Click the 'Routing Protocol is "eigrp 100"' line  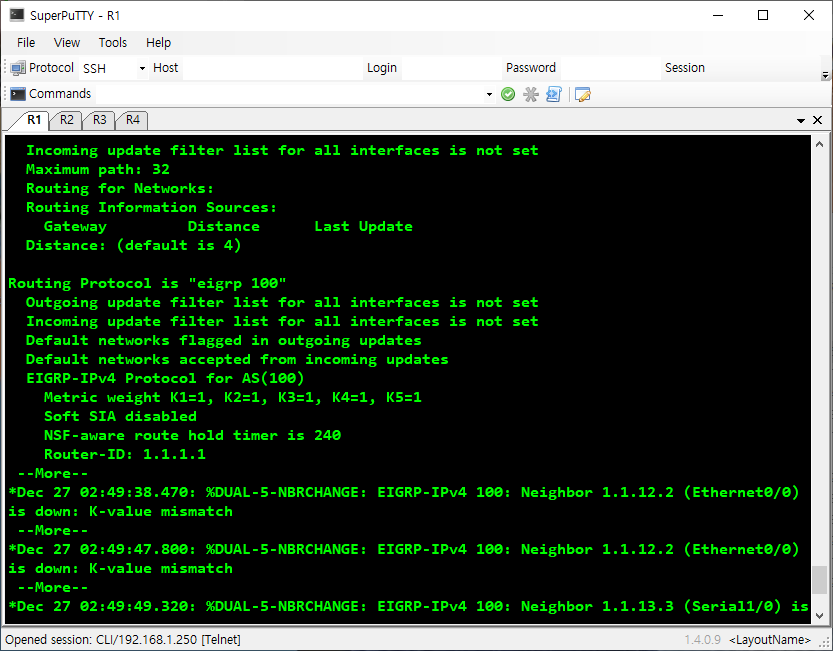(147, 283)
